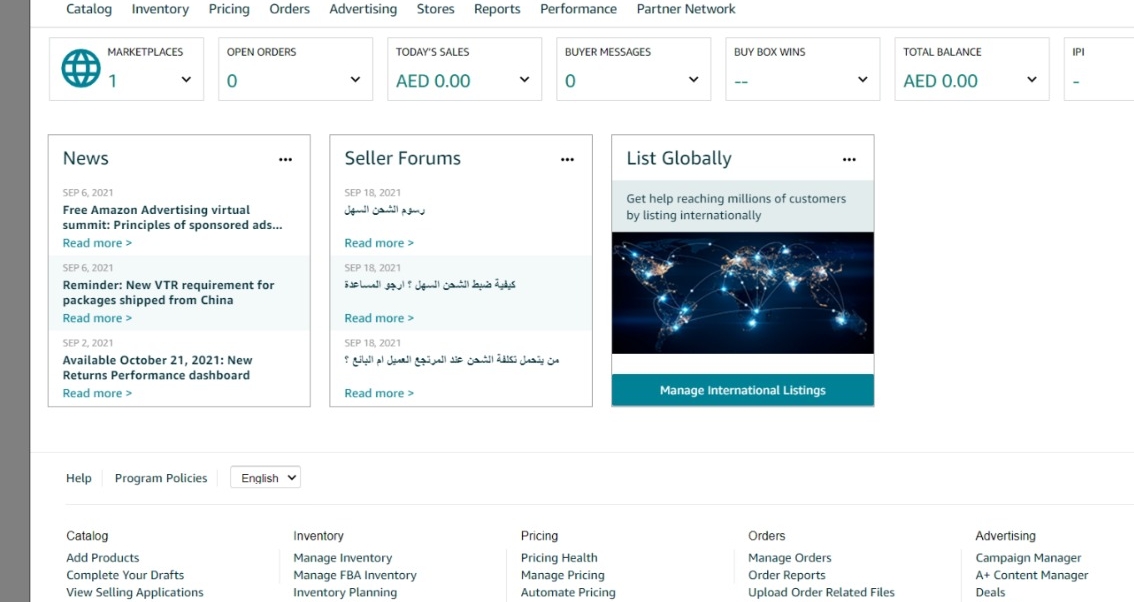The width and height of the screenshot is (1134, 602).
Task: Open 'Free Amazon Advertising virtual summit' headline
Action: pyautogui.click(x=172, y=217)
